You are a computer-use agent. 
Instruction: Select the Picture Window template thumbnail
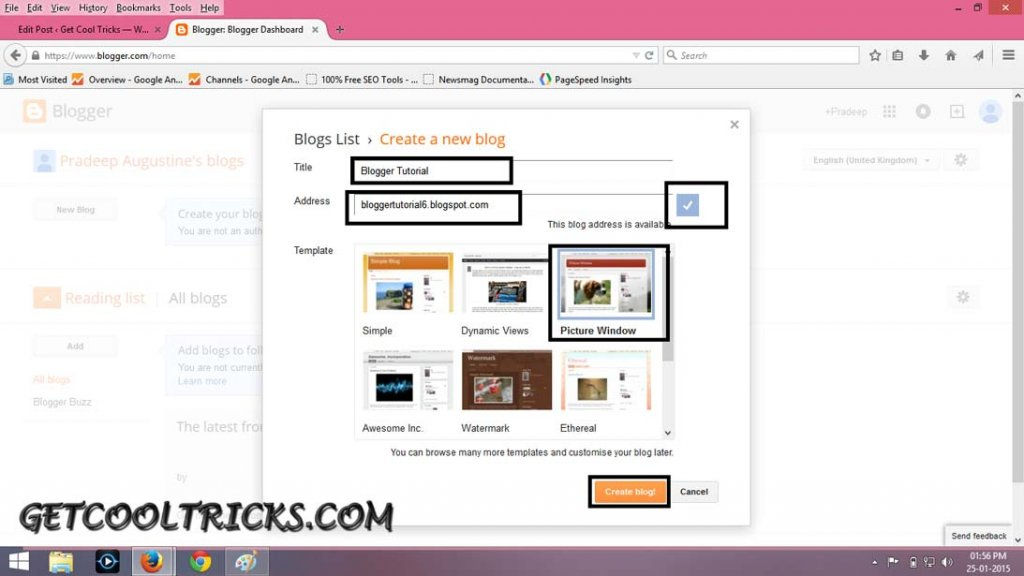coord(606,285)
